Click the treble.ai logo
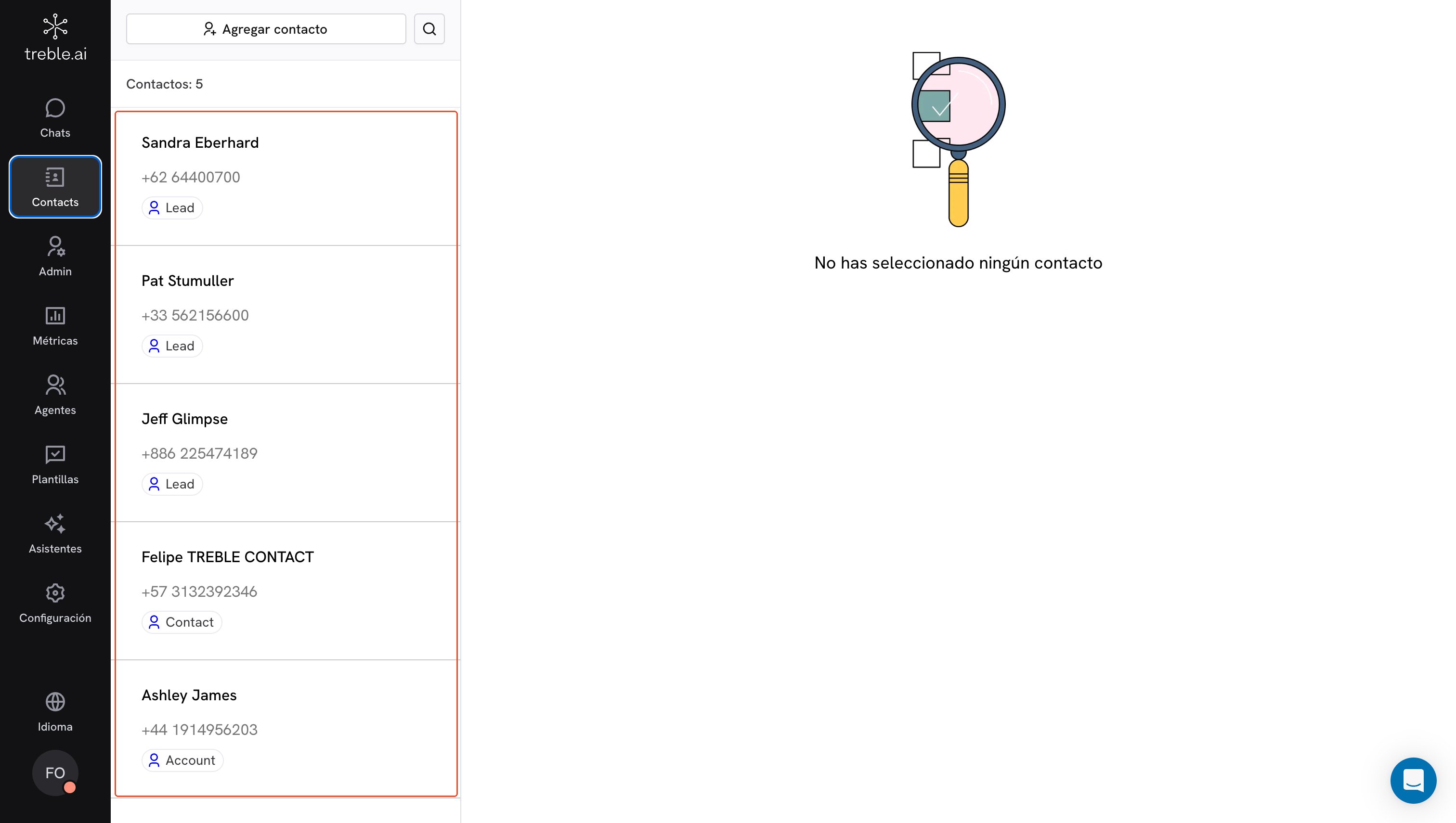The width and height of the screenshot is (1456, 823). [x=55, y=38]
